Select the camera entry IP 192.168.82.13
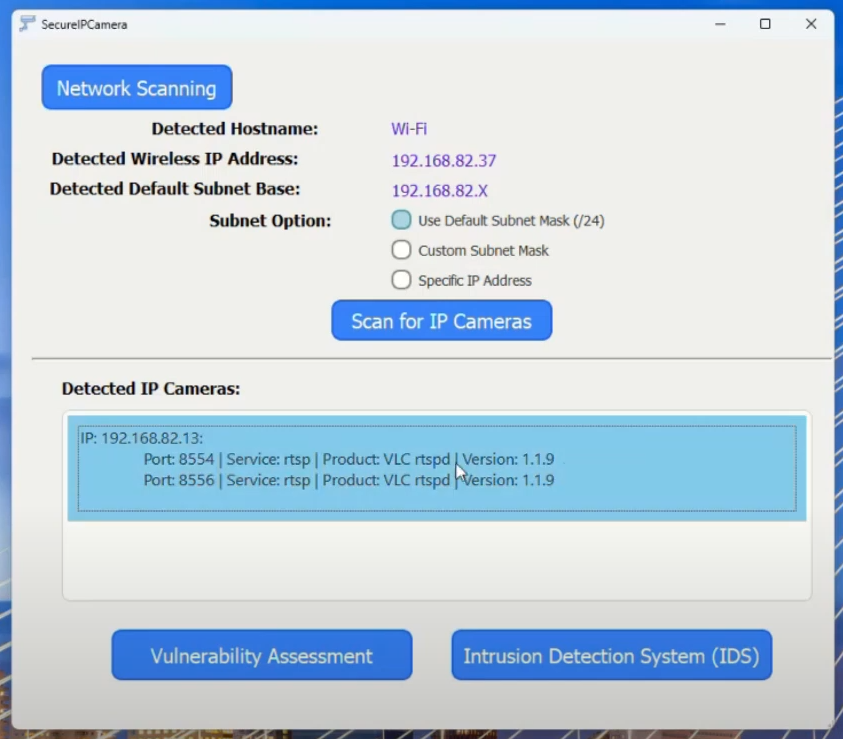This screenshot has width=843, height=739. click(x=141, y=438)
